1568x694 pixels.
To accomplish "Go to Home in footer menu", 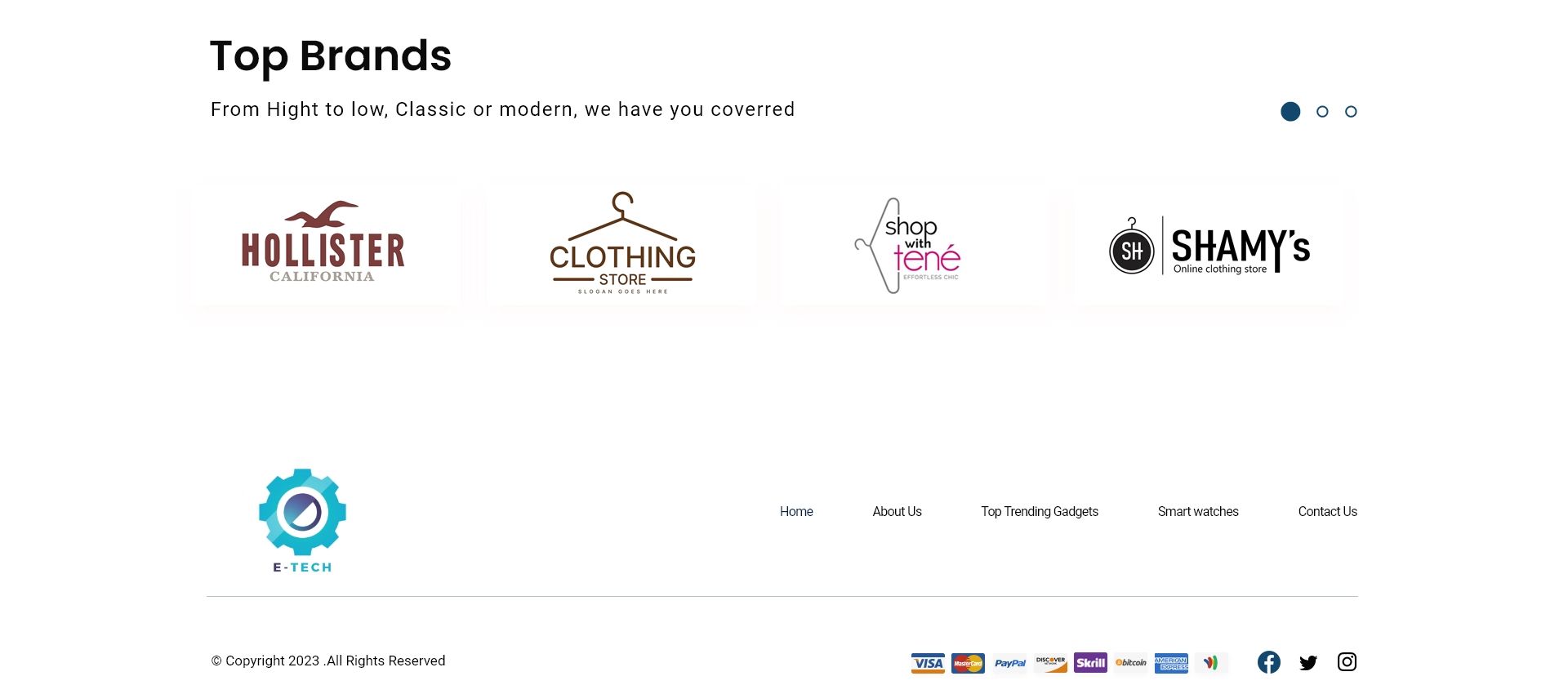I will (x=796, y=512).
